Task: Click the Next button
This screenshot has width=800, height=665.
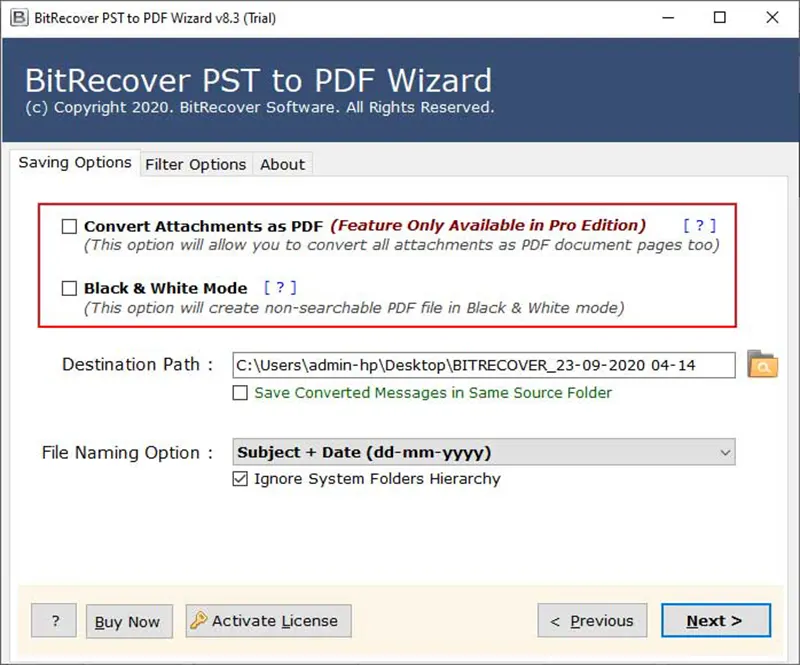Action: click(716, 621)
